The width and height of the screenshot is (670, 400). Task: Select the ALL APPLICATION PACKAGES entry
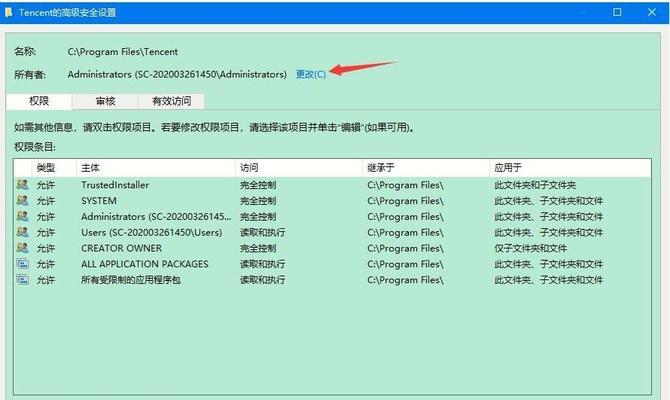point(145,264)
